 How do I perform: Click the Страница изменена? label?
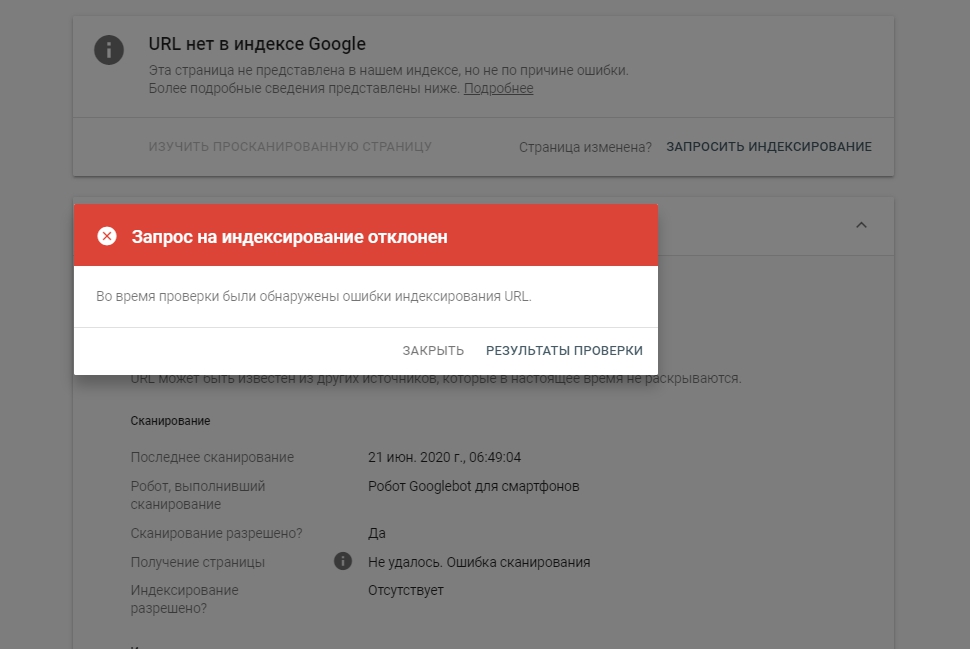click(x=585, y=147)
